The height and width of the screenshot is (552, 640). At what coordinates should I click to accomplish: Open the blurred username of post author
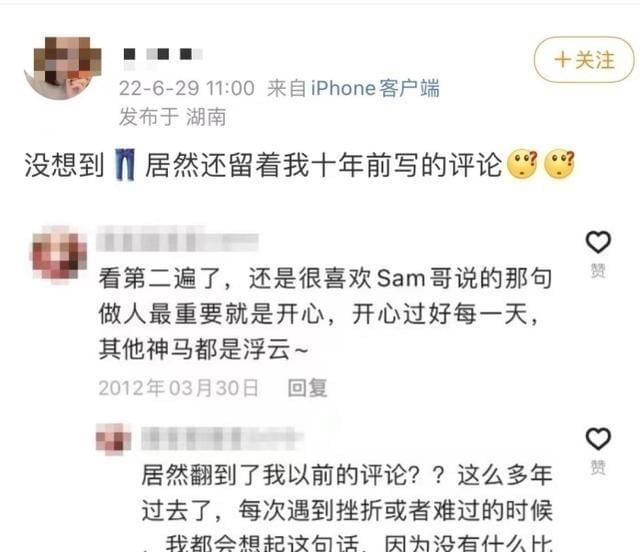pos(163,54)
